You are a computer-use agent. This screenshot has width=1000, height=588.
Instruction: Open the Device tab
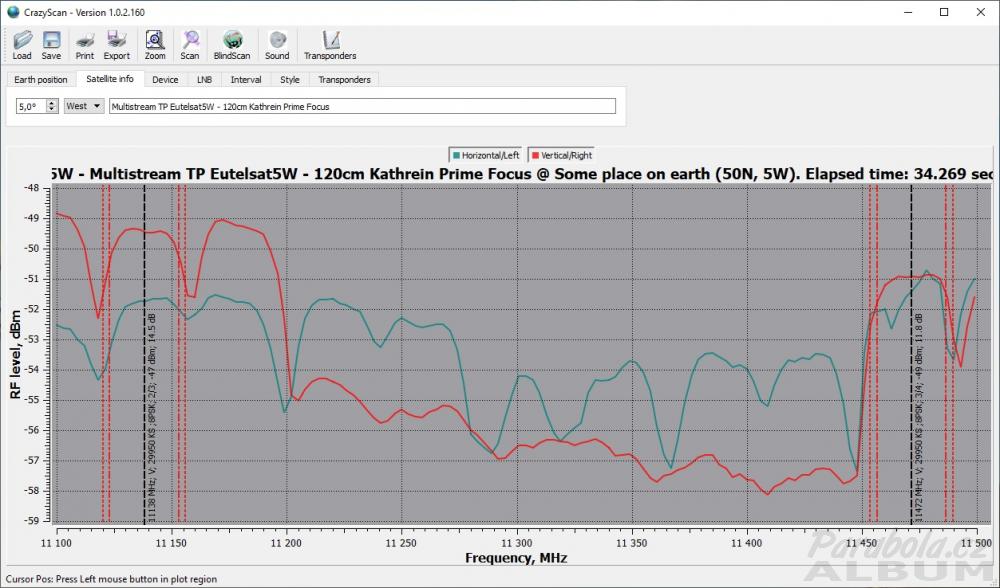[165, 80]
